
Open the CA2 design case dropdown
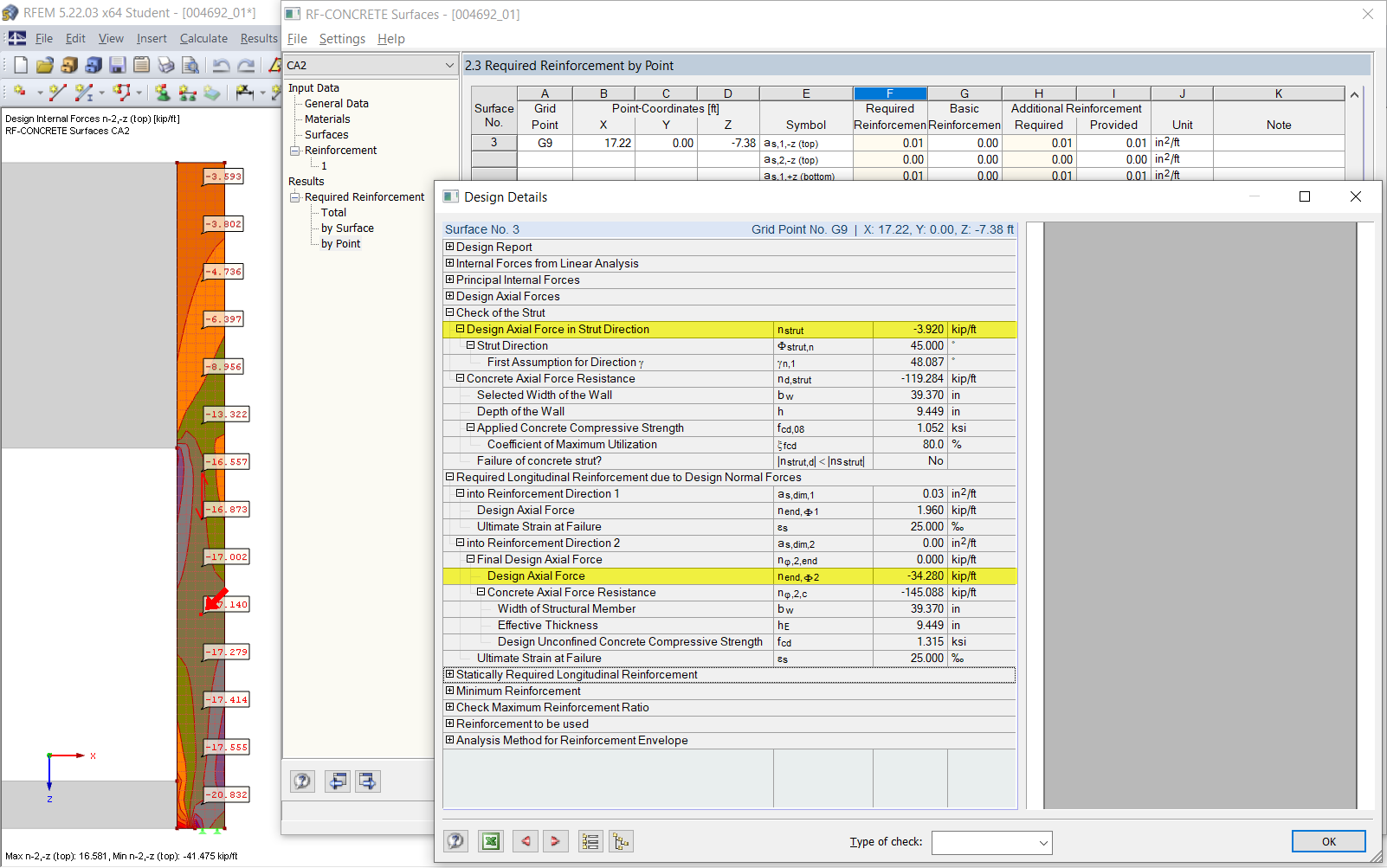448,65
